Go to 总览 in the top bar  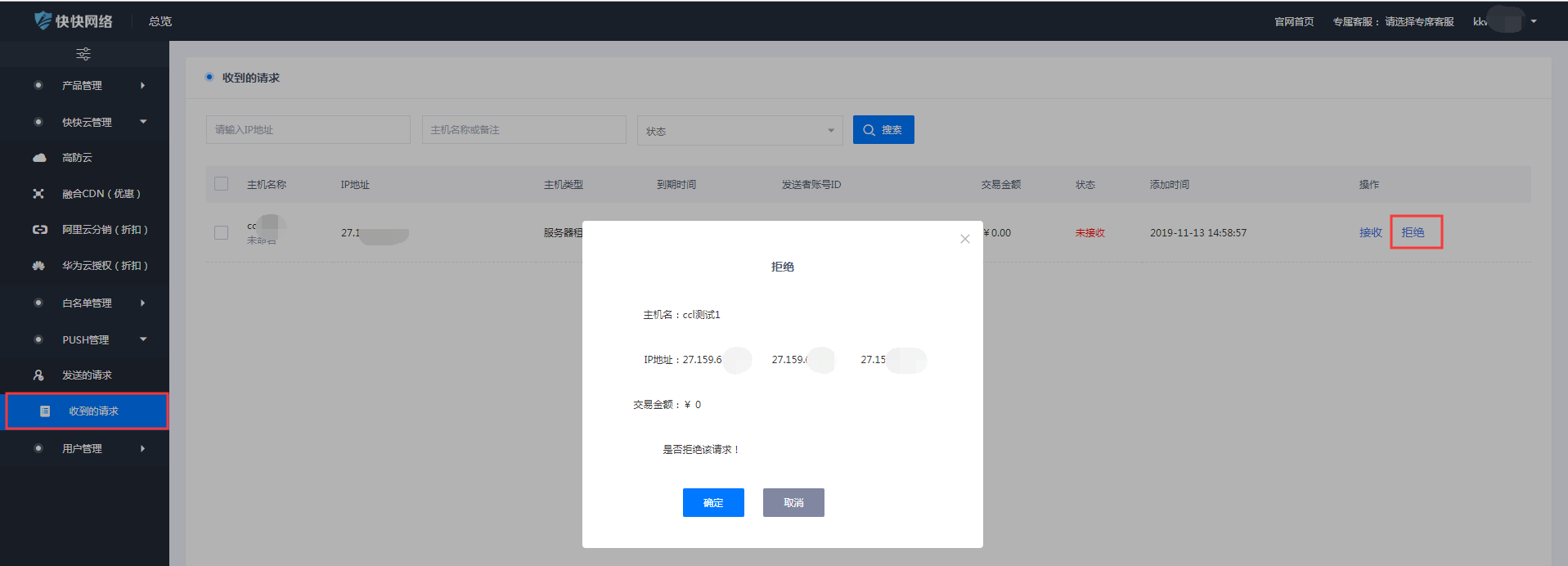[160, 21]
